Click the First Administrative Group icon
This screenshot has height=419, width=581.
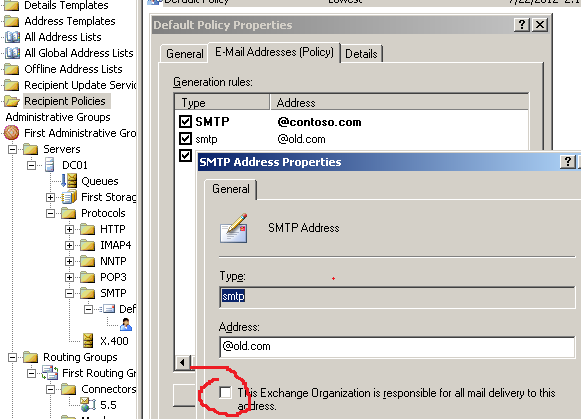tap(11, 133)
